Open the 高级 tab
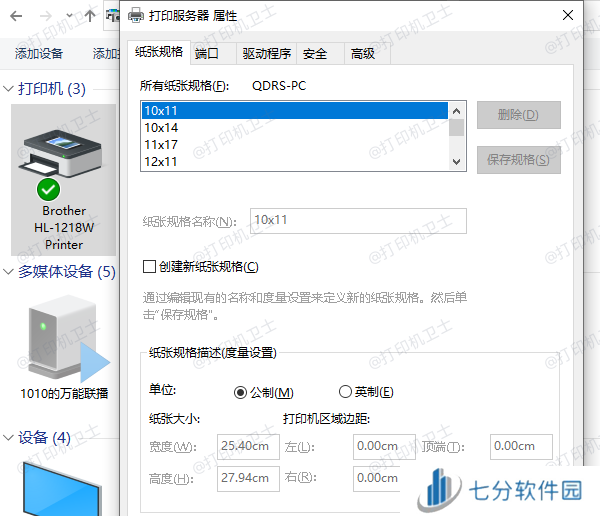600x516 pixels. (367, 54)
